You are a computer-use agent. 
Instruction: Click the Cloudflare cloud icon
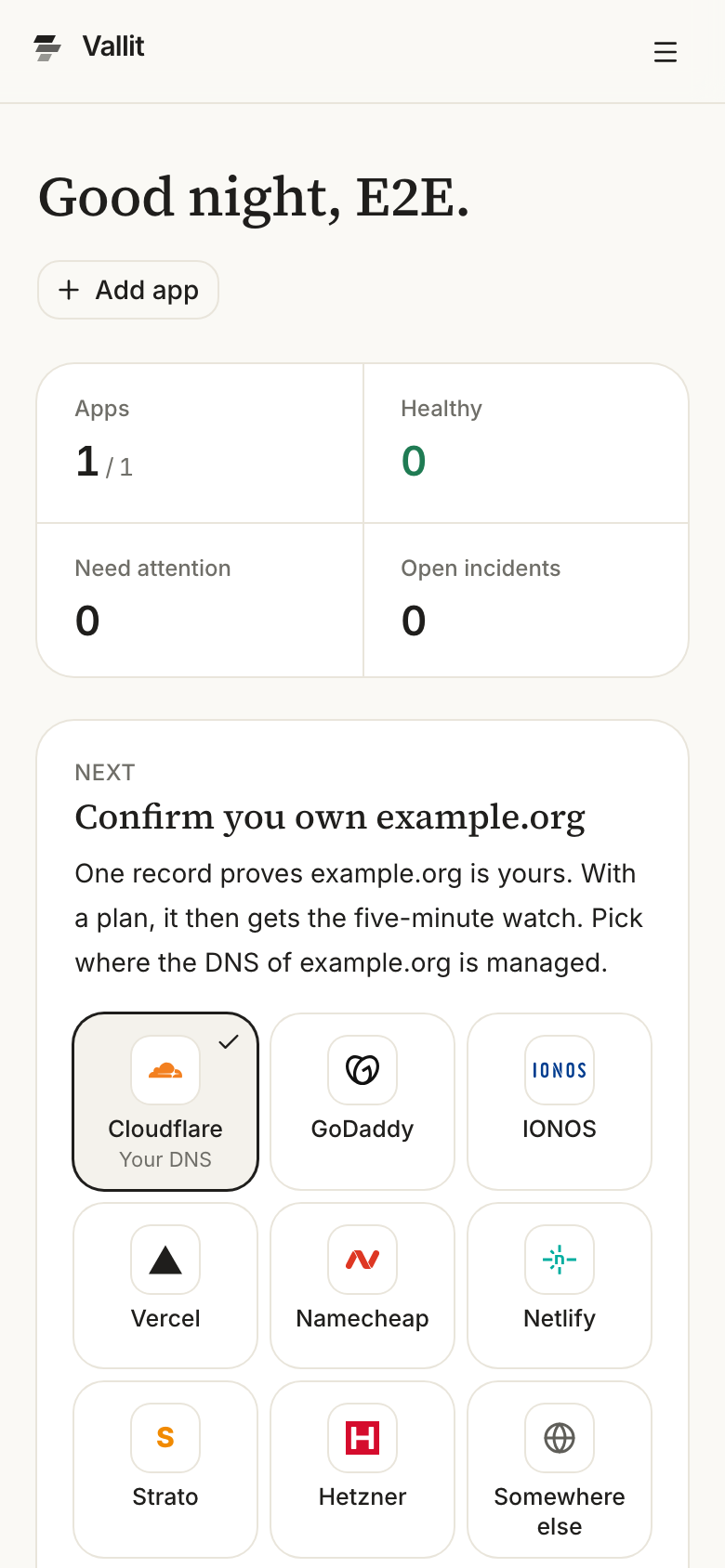coord(165,1070)
